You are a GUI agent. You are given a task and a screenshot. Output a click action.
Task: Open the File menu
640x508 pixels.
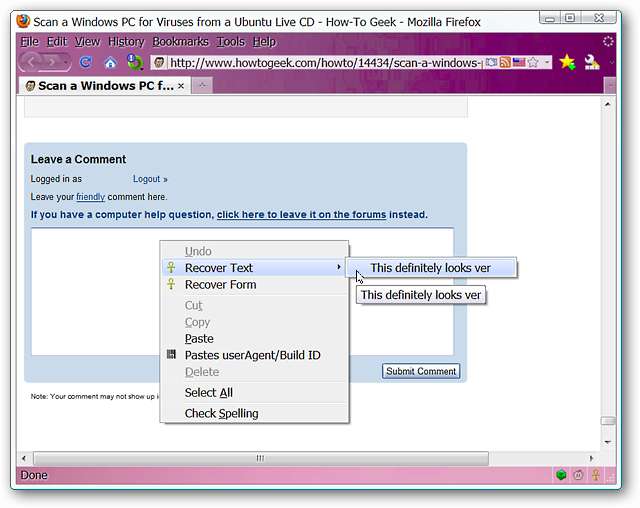[x=29, y=42]
